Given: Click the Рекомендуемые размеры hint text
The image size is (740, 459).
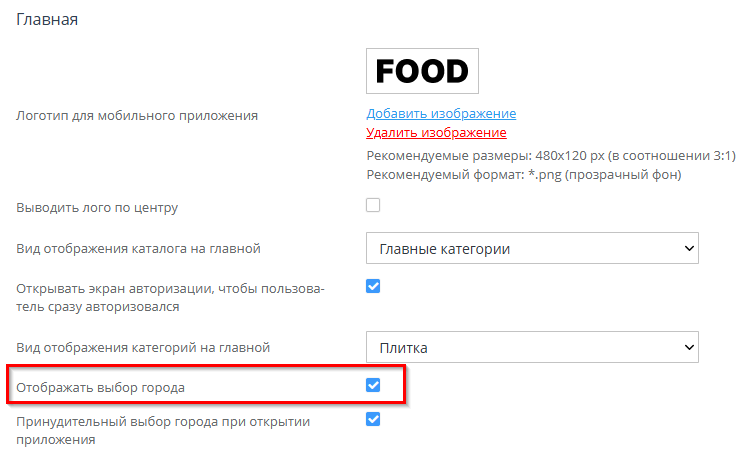Looking at the screenshot, I should click(x=551, y=156).
